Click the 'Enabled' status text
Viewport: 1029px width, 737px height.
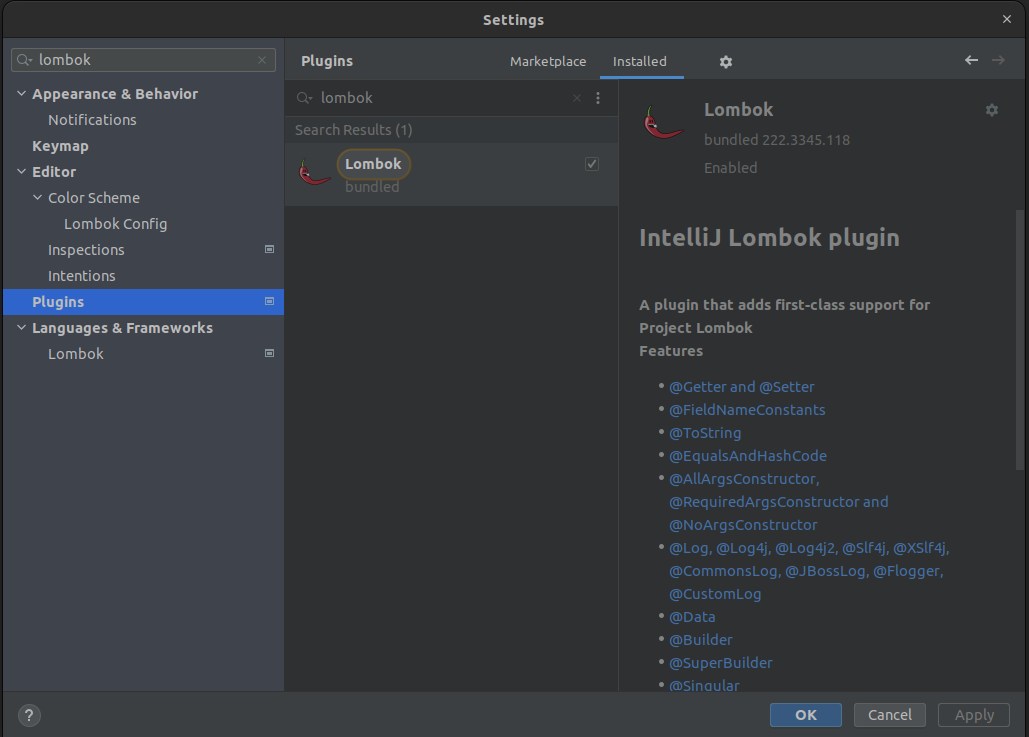[x=730, y=168]
